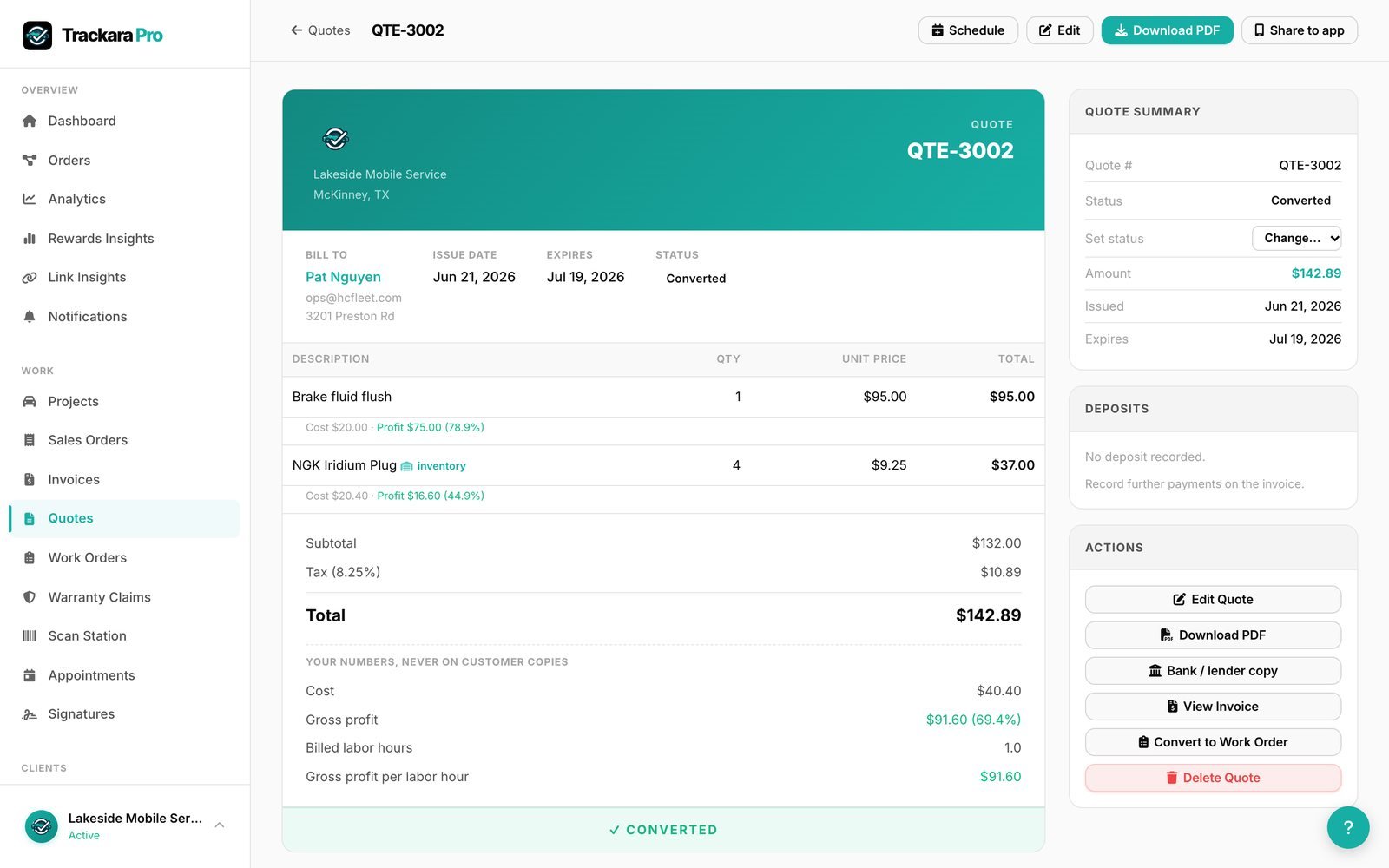Click Rewards Insights bar-chart icon
This screenshot has width=1389, height=868.
coord(30,238)
